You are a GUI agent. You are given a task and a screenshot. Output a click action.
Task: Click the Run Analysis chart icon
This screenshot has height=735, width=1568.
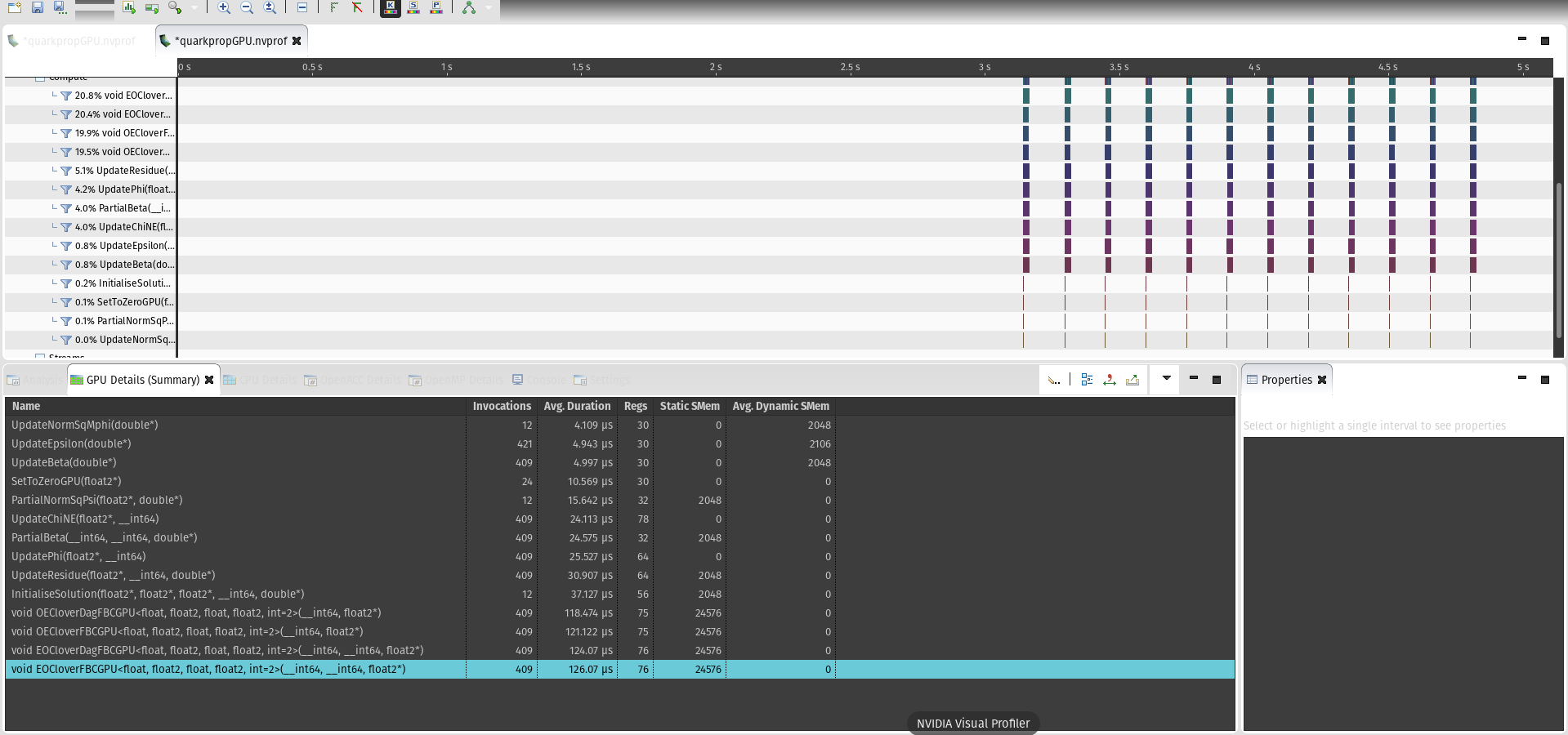click(x=129, y=7)
